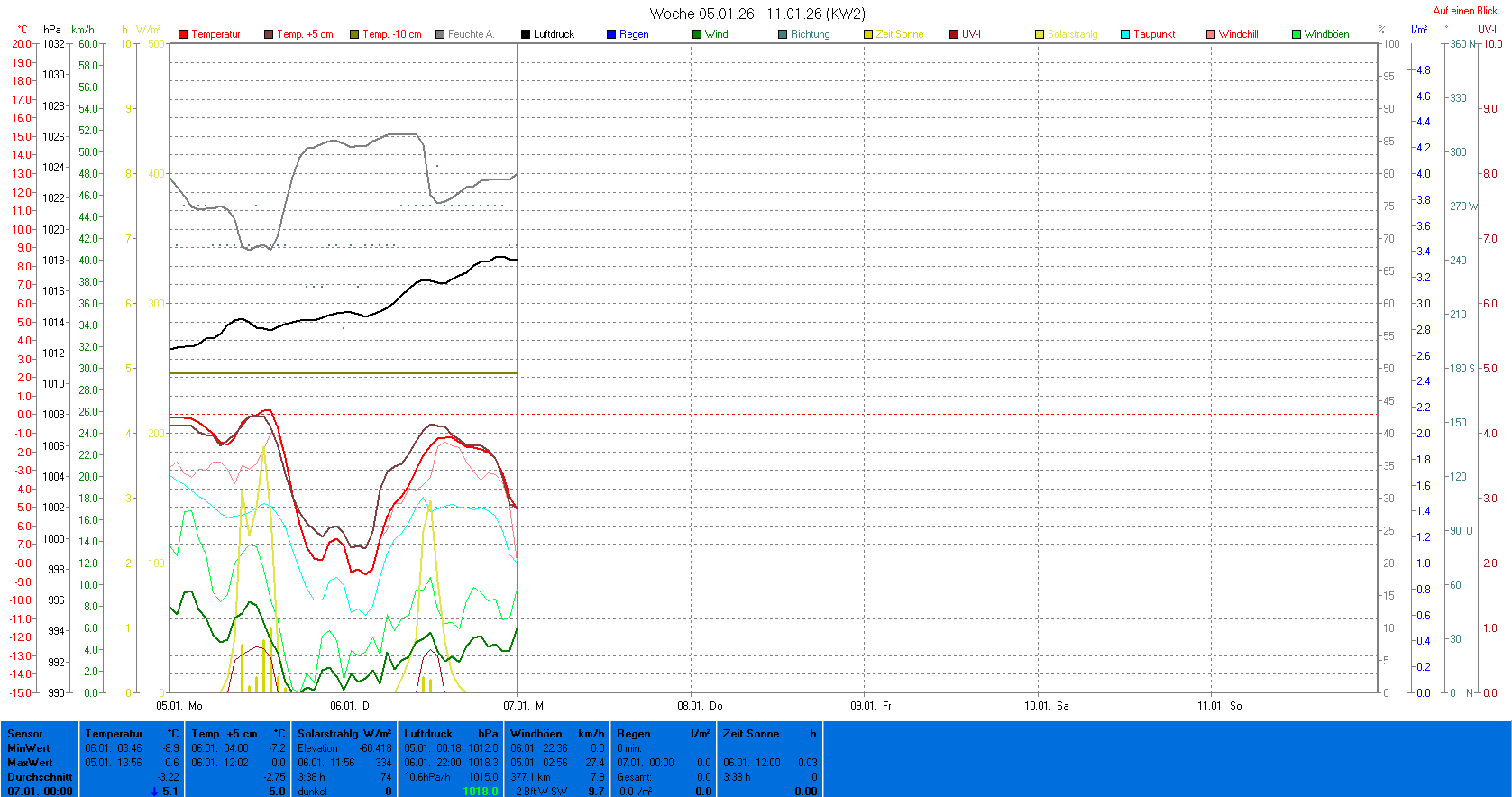The image size is (1512, 797).
Task: Click the brown Temp. +5 cm legend square
Action: [x=269, y=34]
